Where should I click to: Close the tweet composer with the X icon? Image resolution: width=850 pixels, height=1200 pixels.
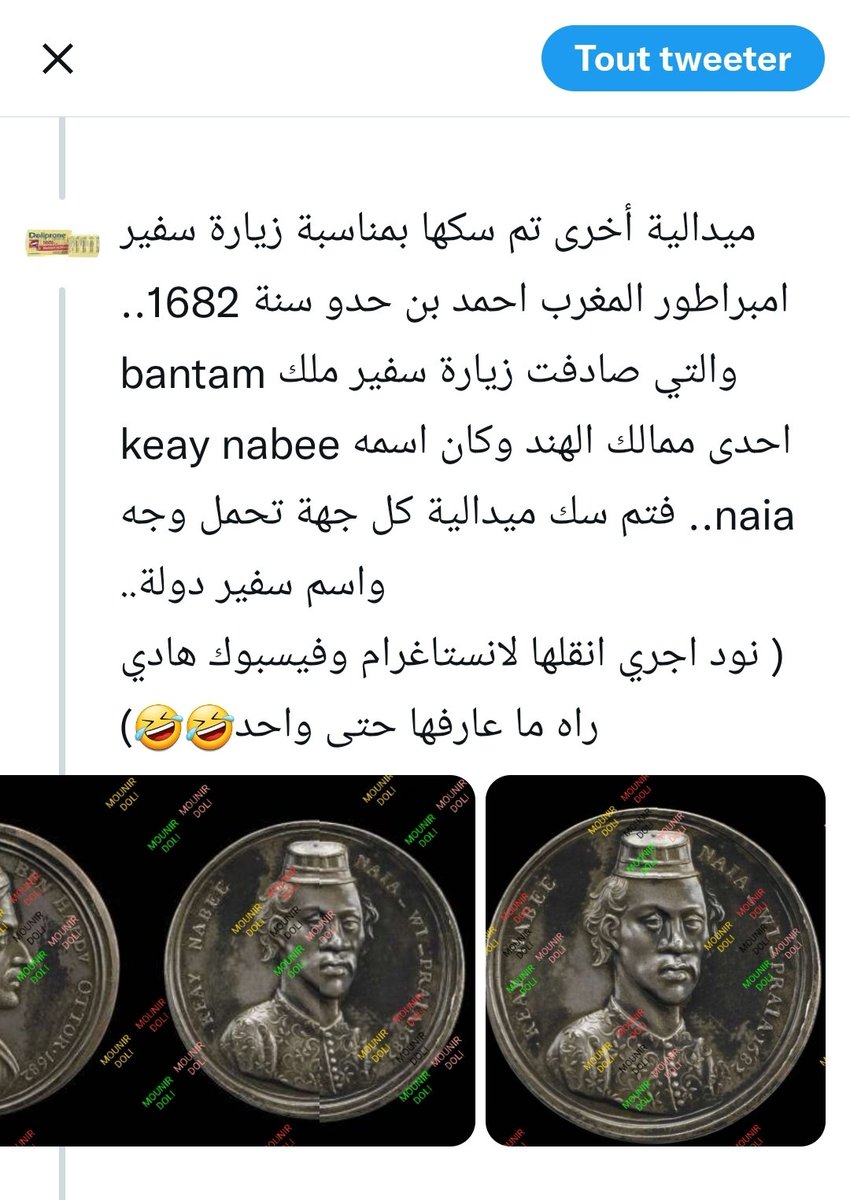point(58,60)
